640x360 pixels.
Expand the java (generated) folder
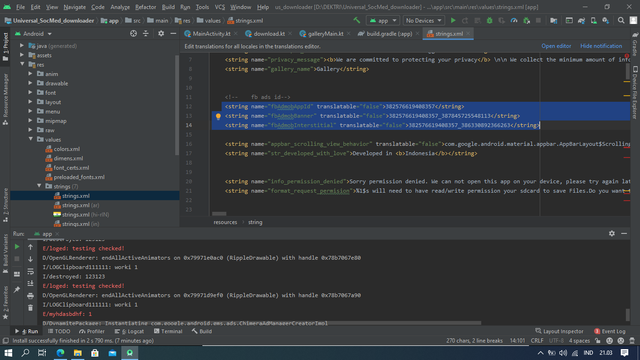pyautogui.click(x=22, y=46)
